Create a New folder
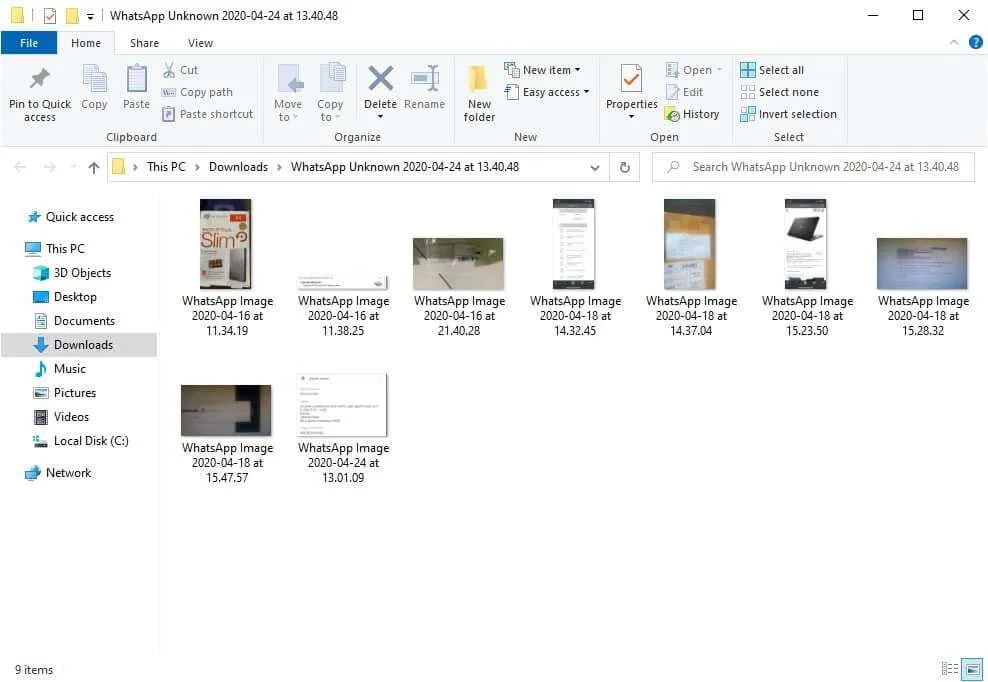The image size is (988, 682). 479,94
